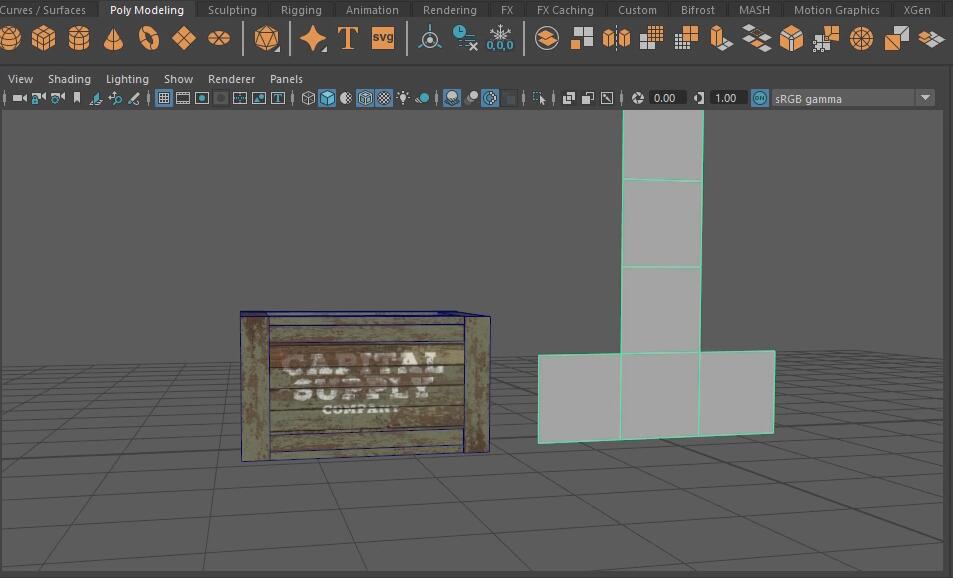
Task: Toggle the Field Chart overlay
Action: click(x=239, y=98)
